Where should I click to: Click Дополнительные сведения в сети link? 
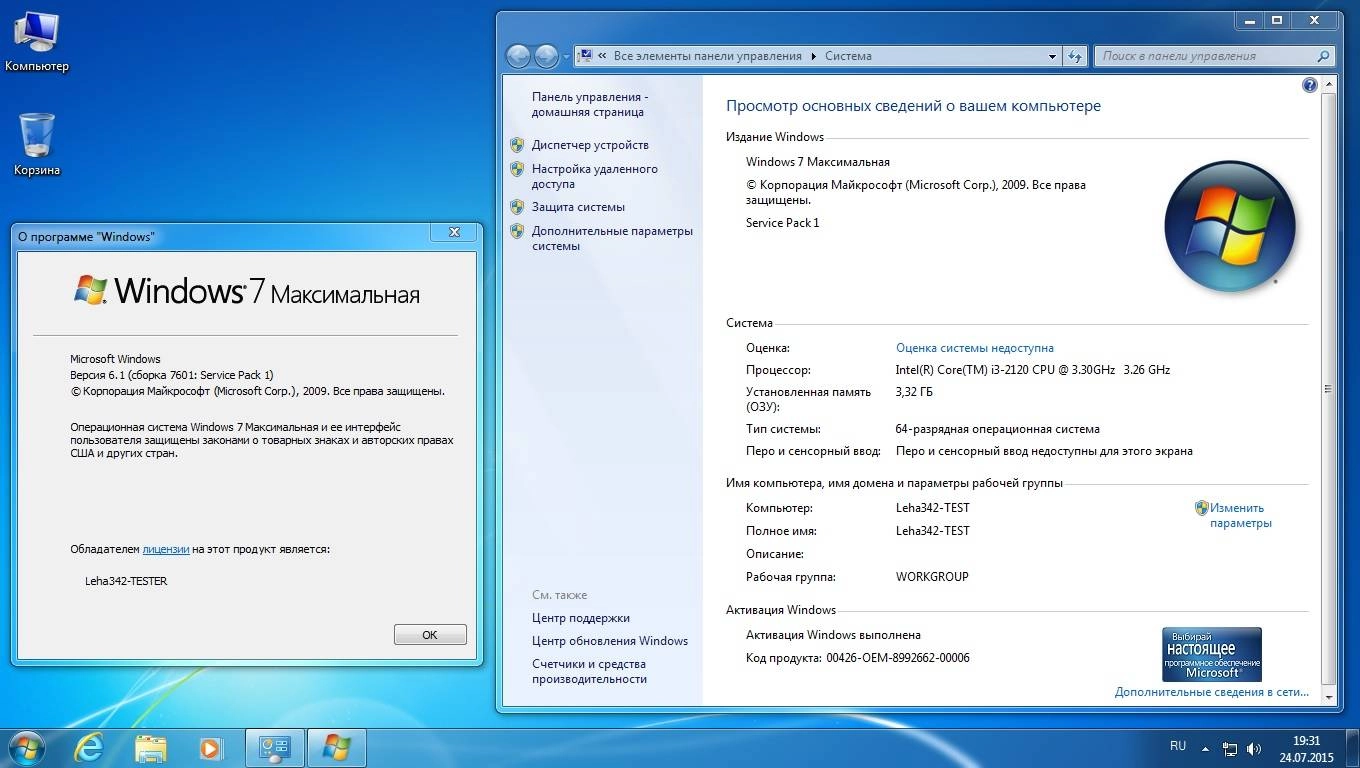tap(1212, 692)
